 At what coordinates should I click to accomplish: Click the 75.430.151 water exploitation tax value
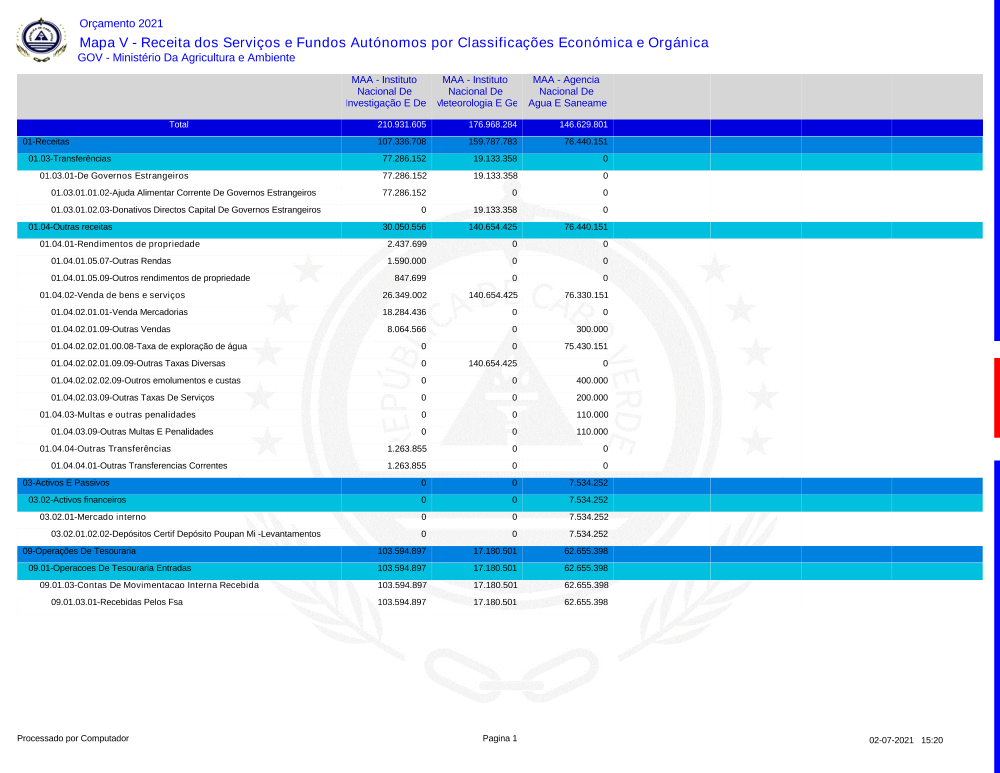(x=586, y=347)
